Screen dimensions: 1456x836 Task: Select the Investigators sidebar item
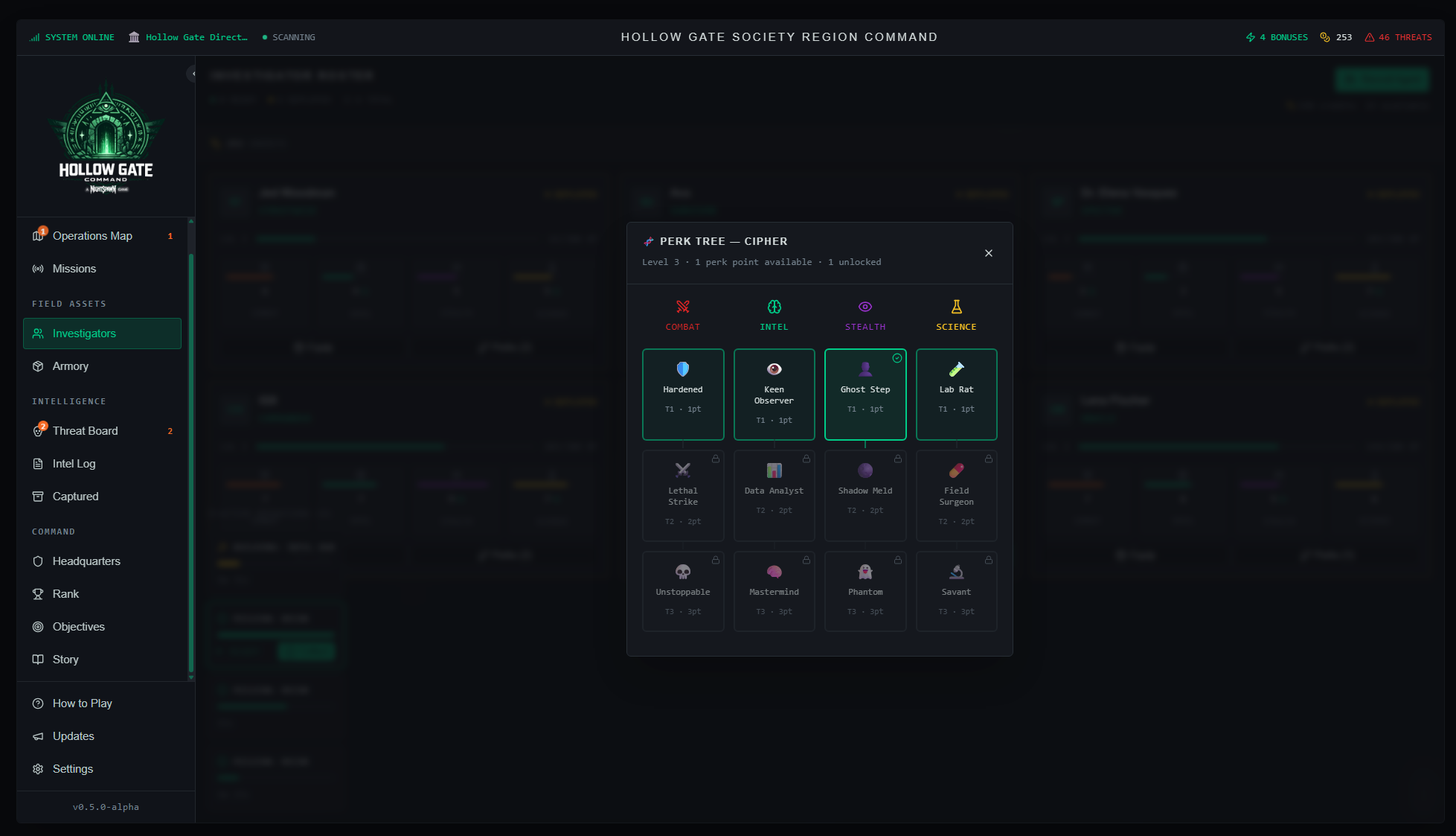coord(102,334)
